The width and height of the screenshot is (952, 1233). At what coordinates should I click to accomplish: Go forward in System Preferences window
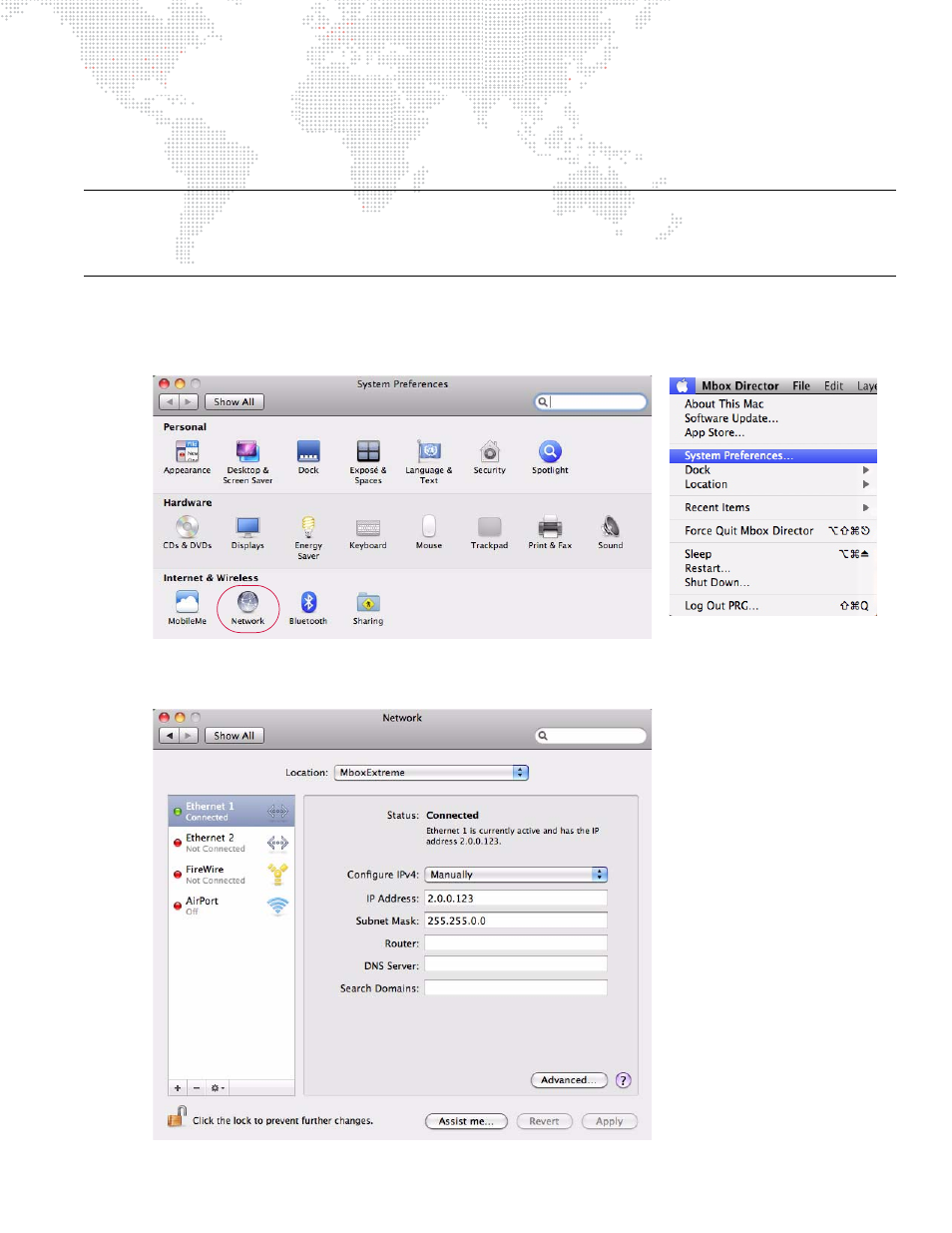[188, 402]
